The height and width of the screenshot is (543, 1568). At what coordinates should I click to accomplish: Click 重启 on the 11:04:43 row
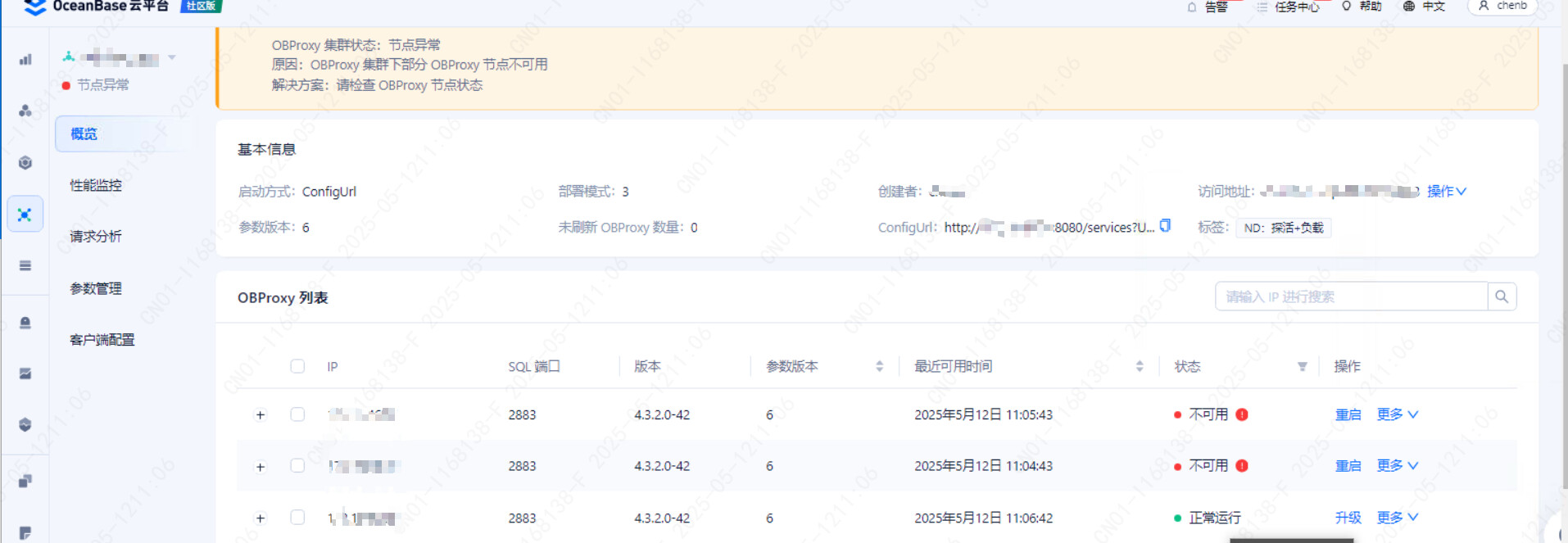click(x=1348, y=465)
